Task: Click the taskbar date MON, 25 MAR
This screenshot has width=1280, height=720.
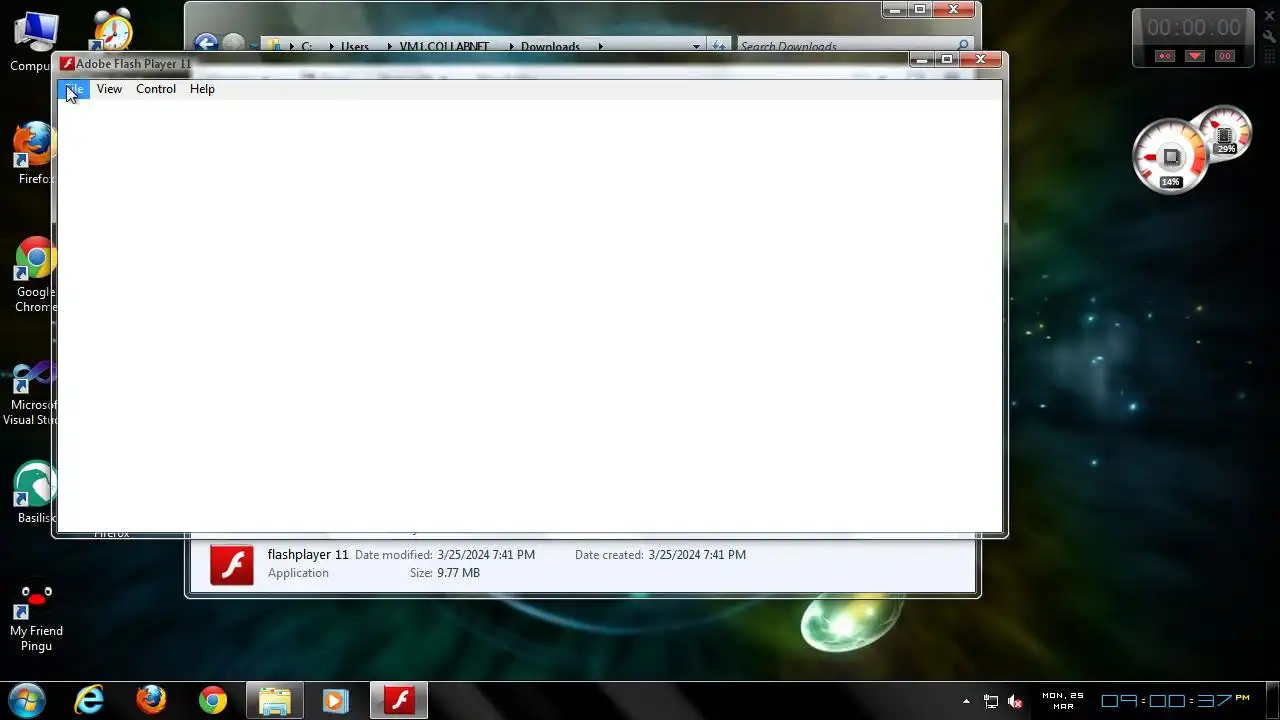Action: (x=1063, y=700)
